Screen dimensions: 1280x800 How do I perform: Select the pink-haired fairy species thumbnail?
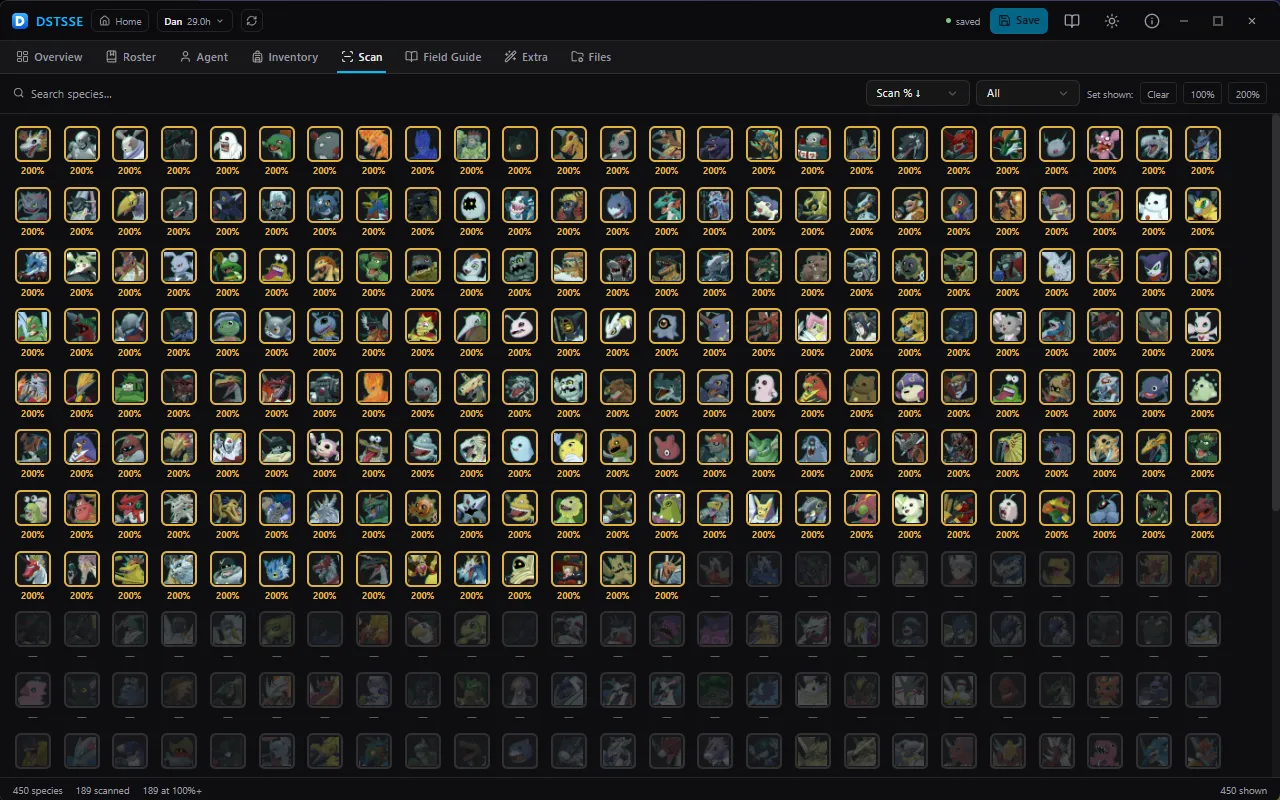tap(813, 327)
